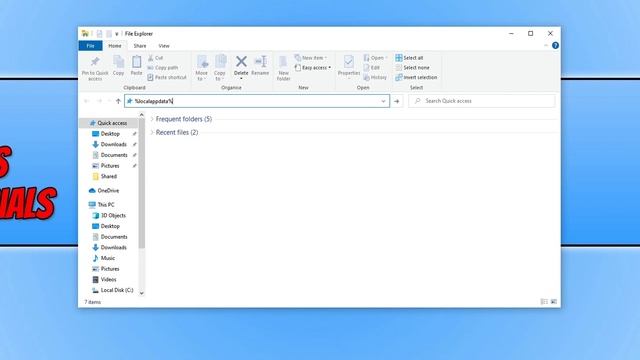Open the Copy to menu

pyautogui.click(x=220, y=68)
